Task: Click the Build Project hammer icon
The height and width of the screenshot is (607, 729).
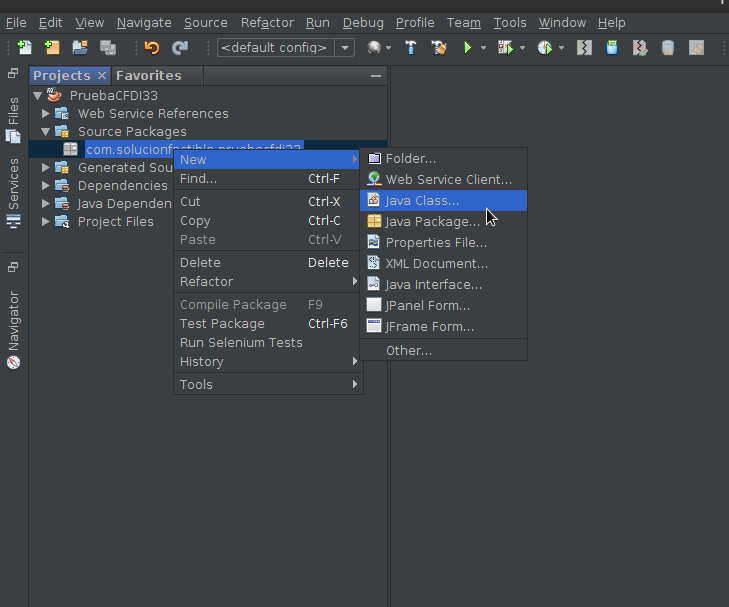Action: coord(410,47)
